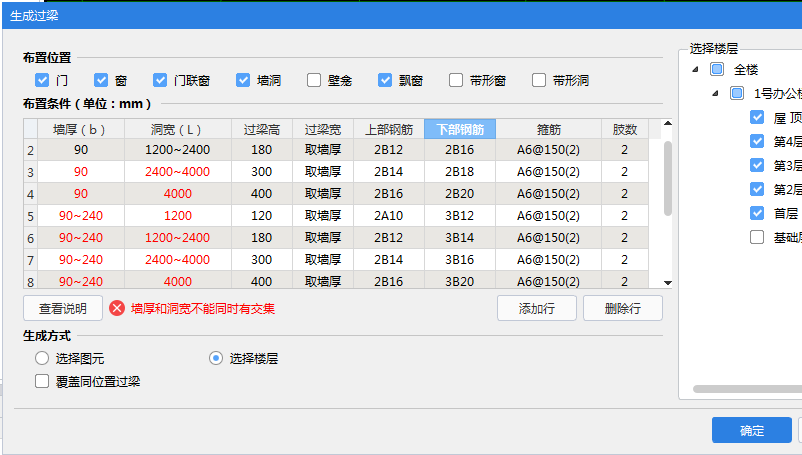802x455 pixels.
Task: Click 下部钢筋 cell 2B20 in row 4
Action: [x=460, y=194]
